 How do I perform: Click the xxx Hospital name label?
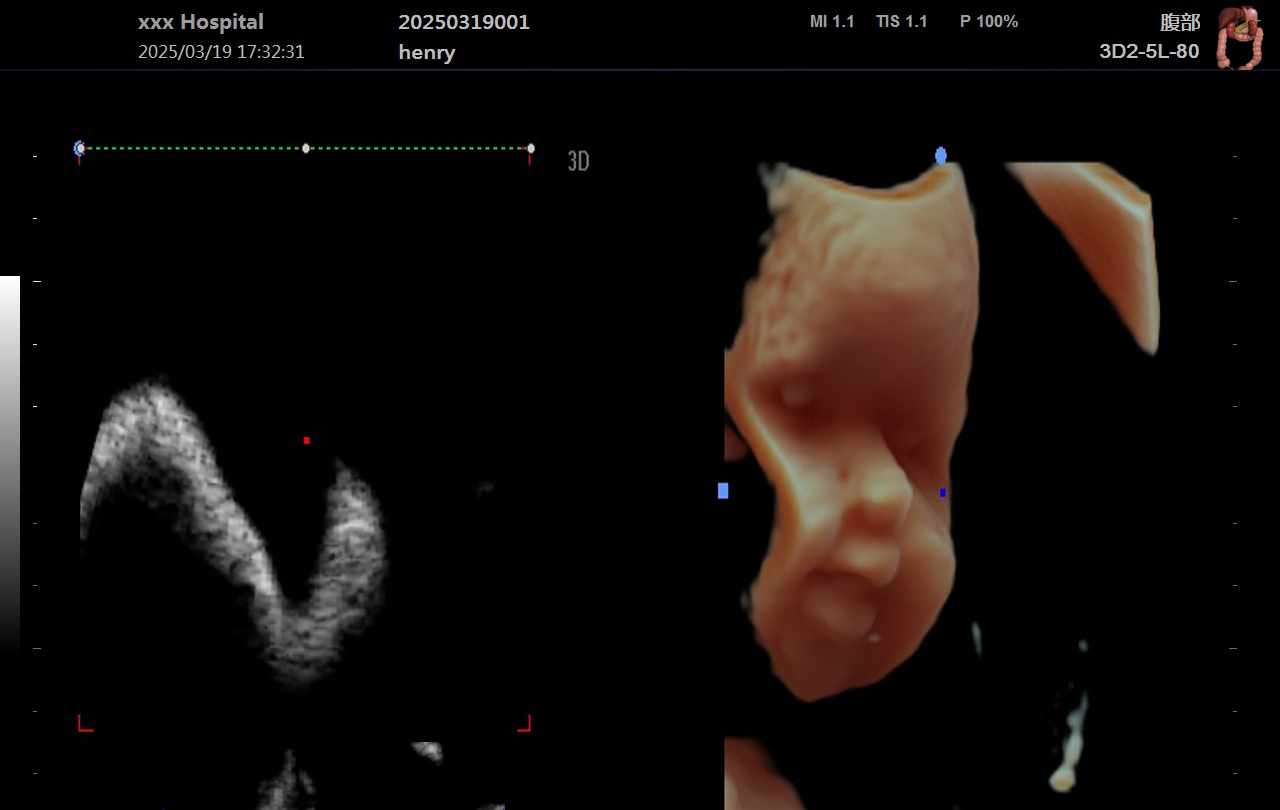(200, 21)
